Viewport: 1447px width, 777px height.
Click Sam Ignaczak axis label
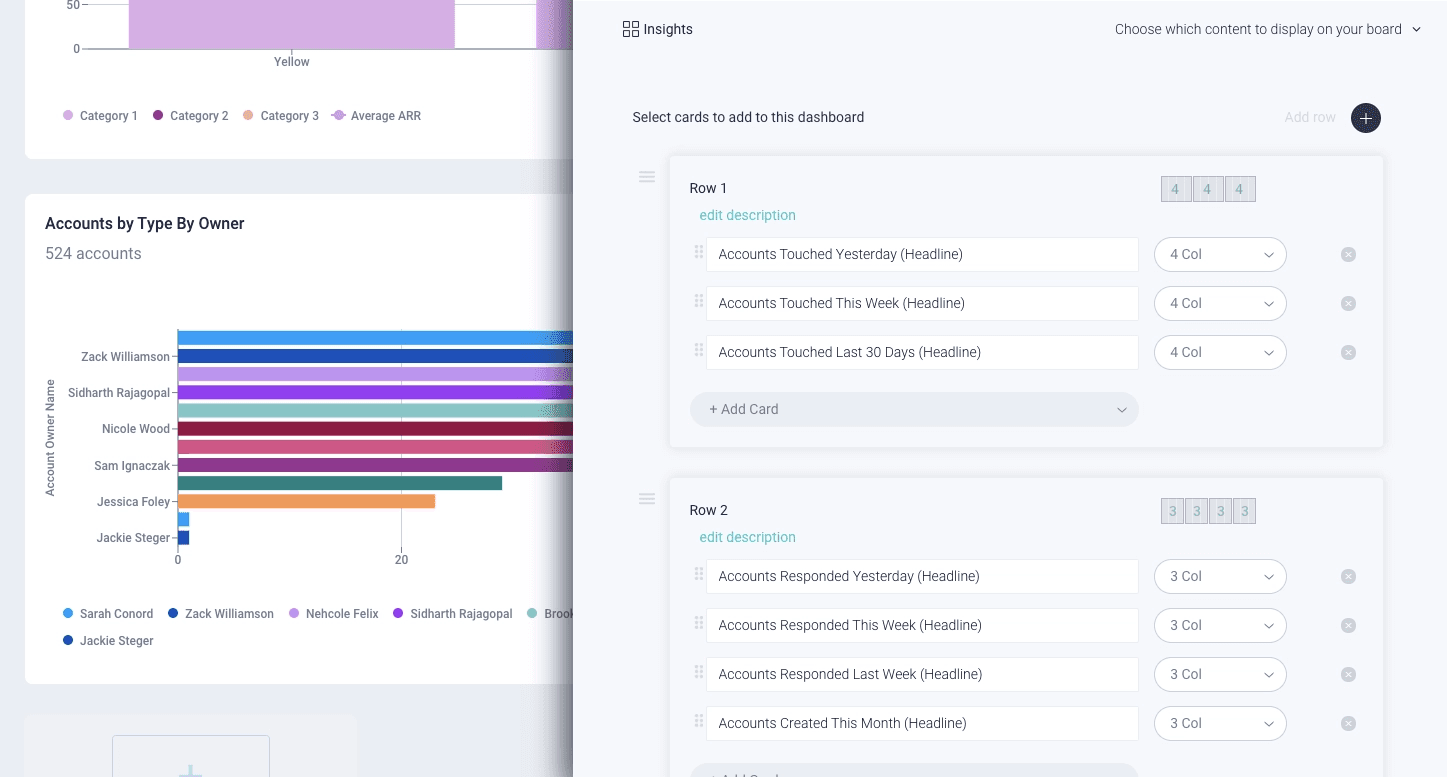tap(132, 465)
